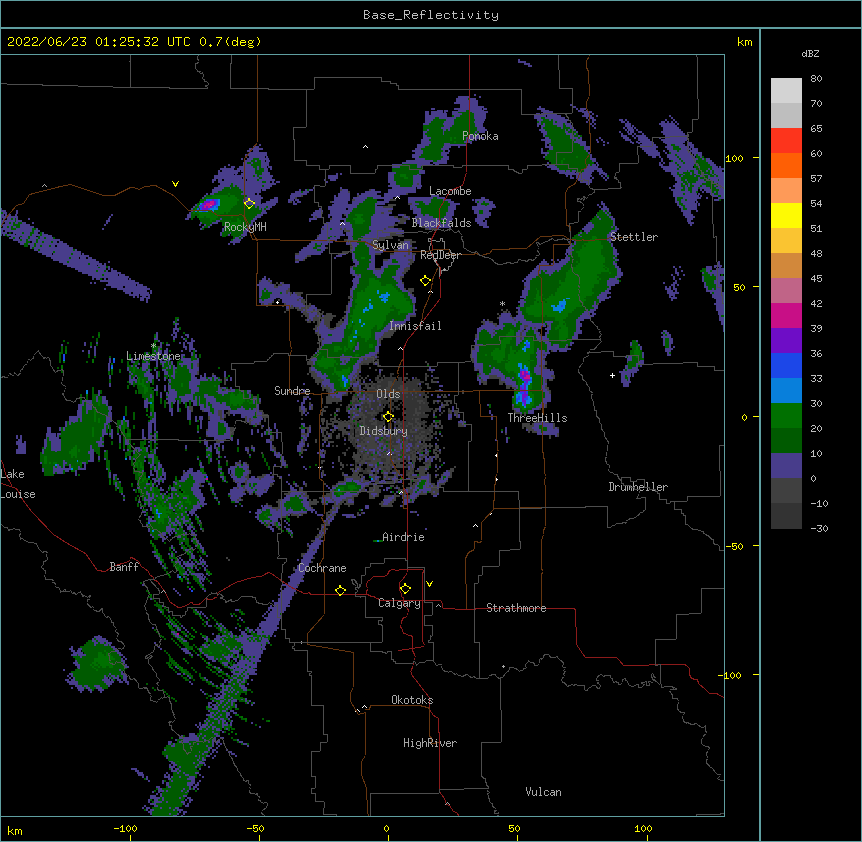Click the asterisk marker southwest of Stettler storm
862x842 pixels.
(502, 304)
